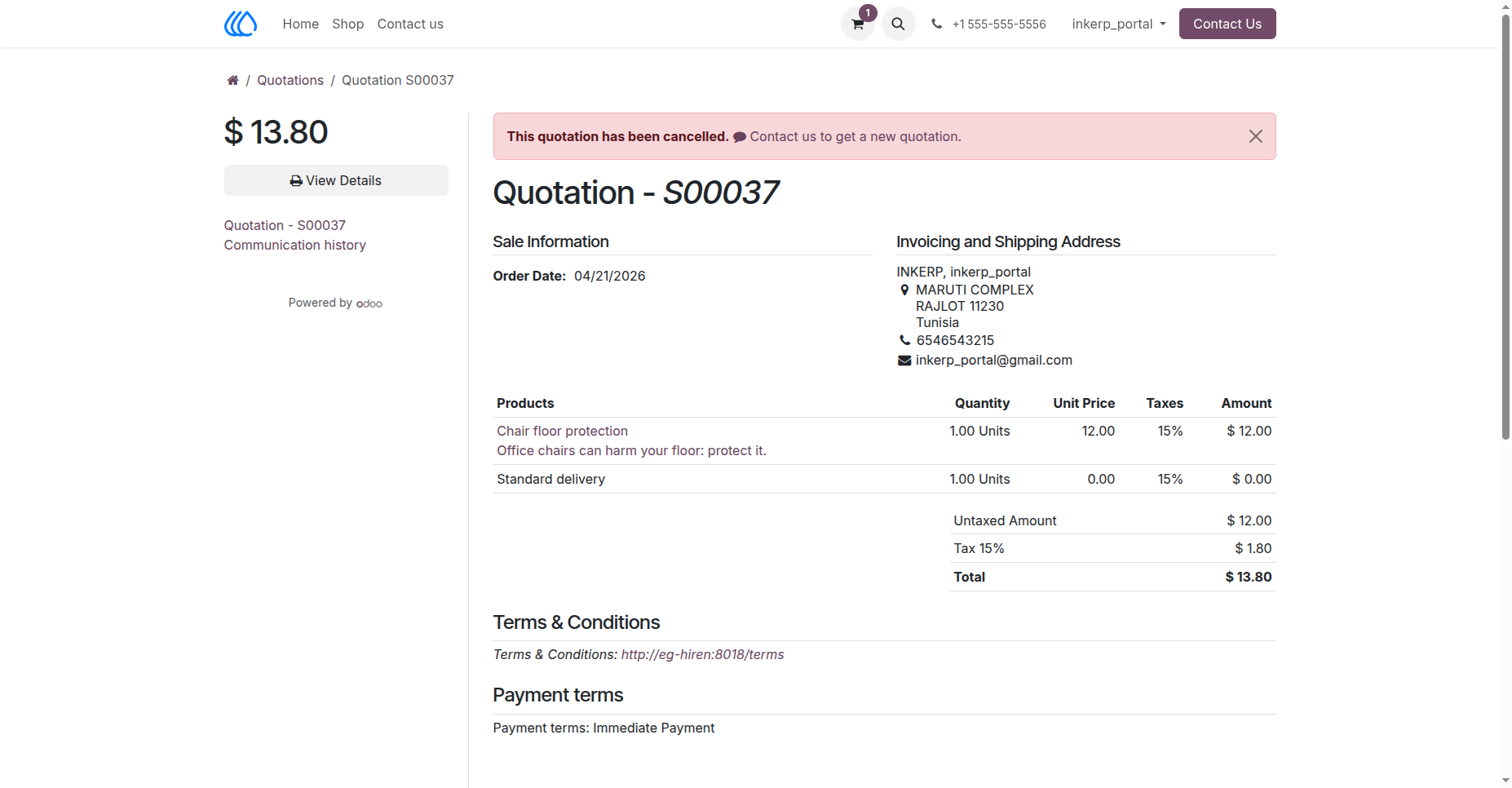The image size is (1512, 788).
Task: Click the purple Contact Us button
Action: [x=1227, y=24]
